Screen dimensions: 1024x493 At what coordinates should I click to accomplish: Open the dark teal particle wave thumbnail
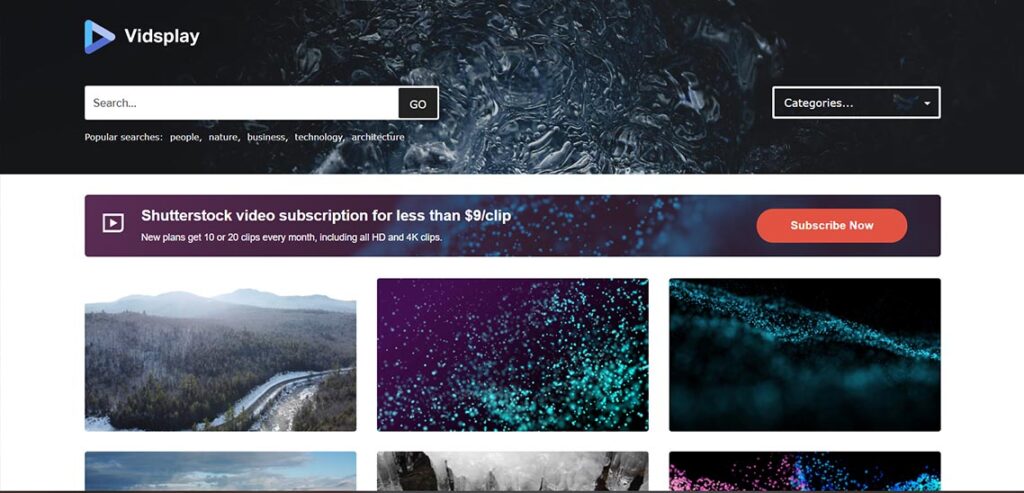coord(805,355)
